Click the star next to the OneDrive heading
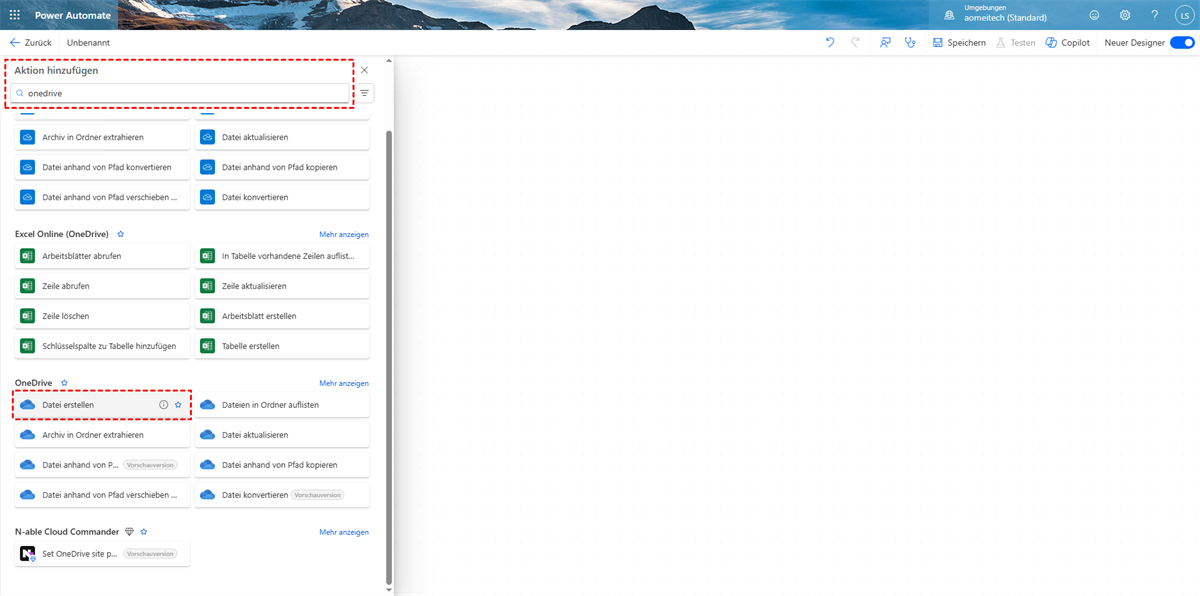The image size is (1200, 596). coord(64,383)
